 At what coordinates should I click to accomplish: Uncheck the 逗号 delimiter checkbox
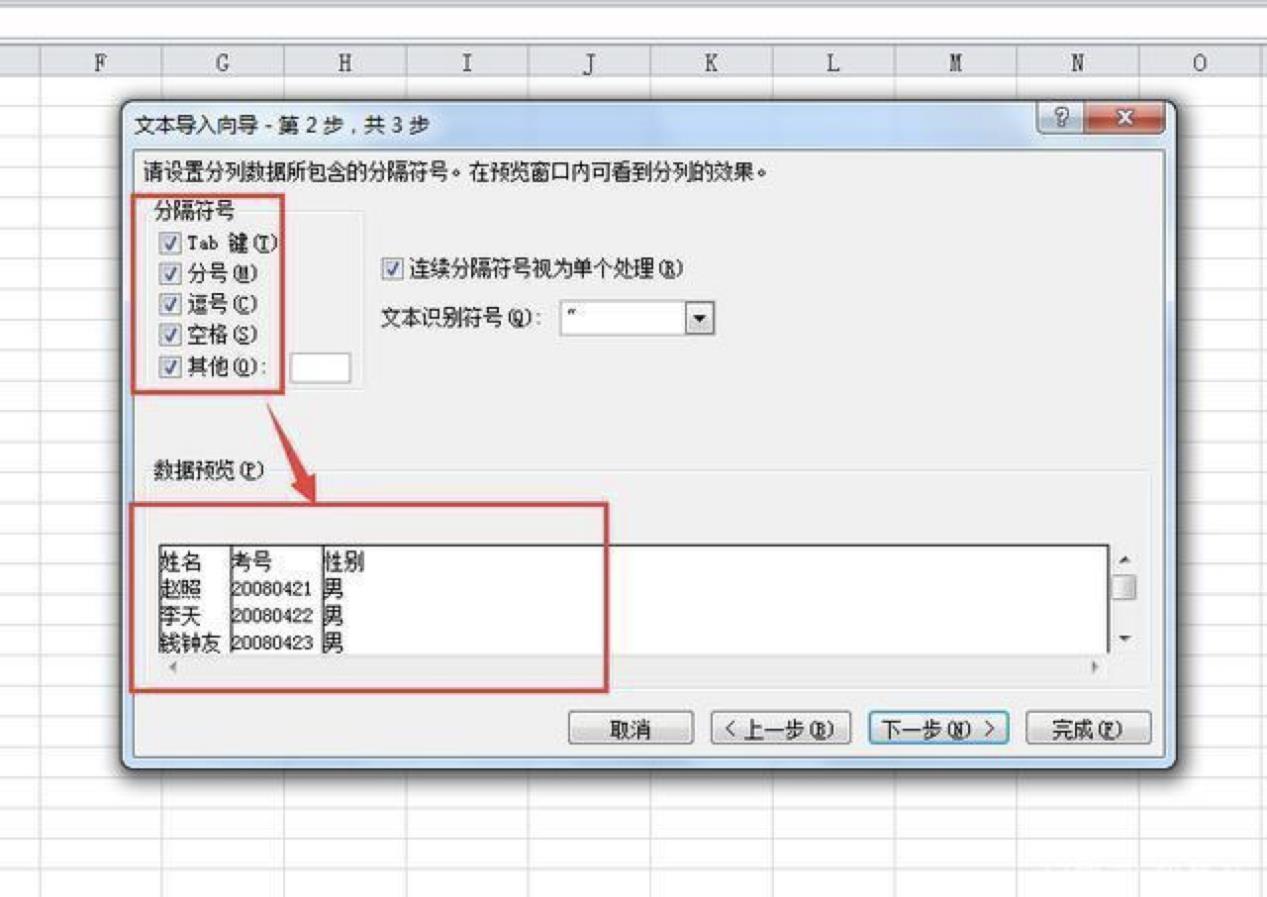point(169,304)
